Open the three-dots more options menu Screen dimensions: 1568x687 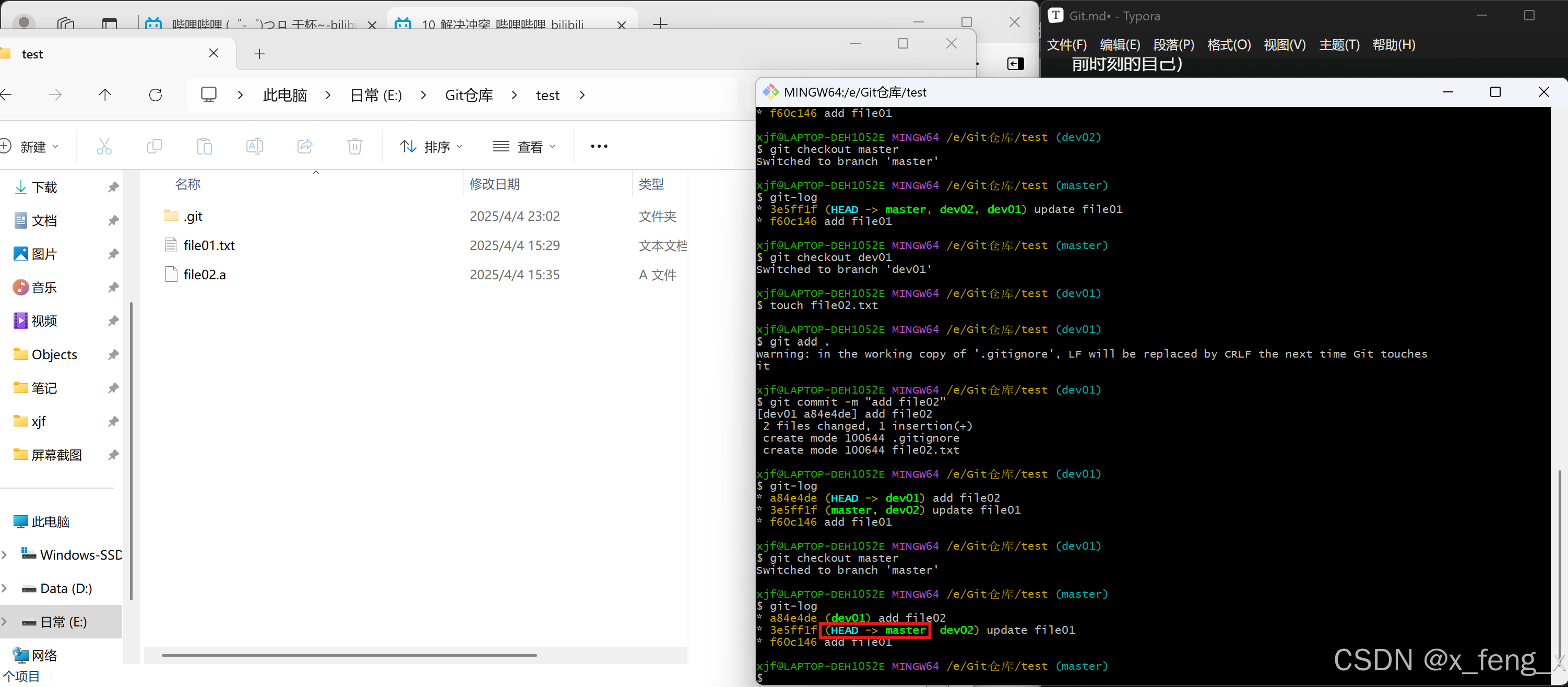point(598,146)
